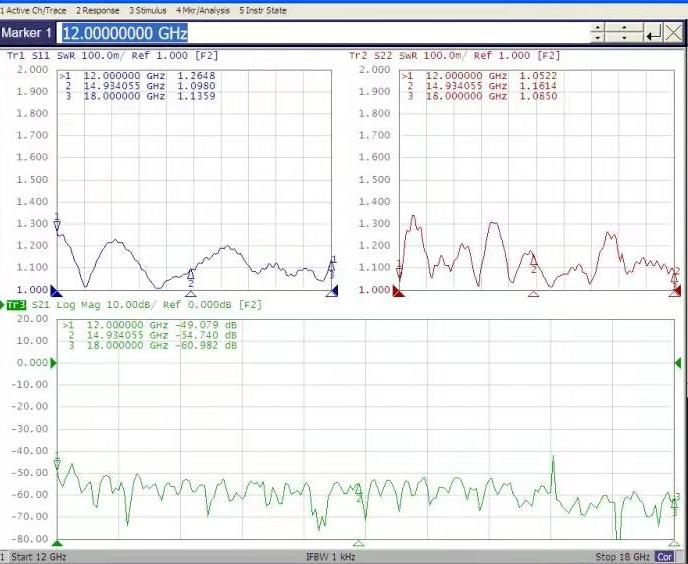Image resolution: width=688 pixels, height=564 pixels.
Task: Open the Instr State menu
Action: click(262, 10)
